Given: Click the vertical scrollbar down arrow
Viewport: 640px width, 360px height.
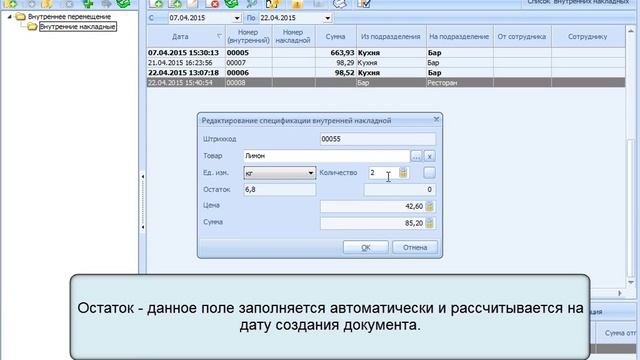Looking at the screenshot, I should point(631,282).
